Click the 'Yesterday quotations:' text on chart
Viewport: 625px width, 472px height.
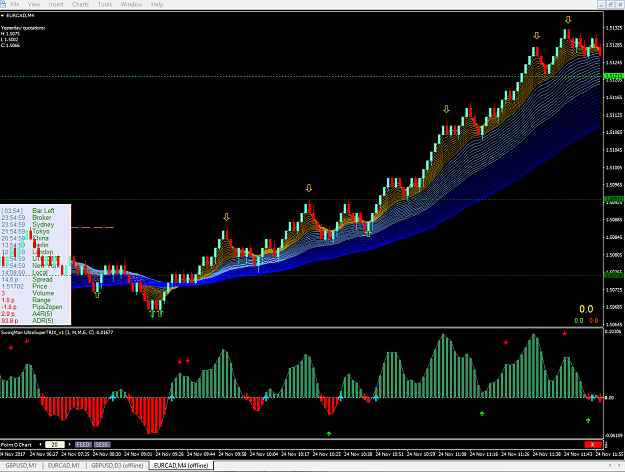tap(23, 28)
